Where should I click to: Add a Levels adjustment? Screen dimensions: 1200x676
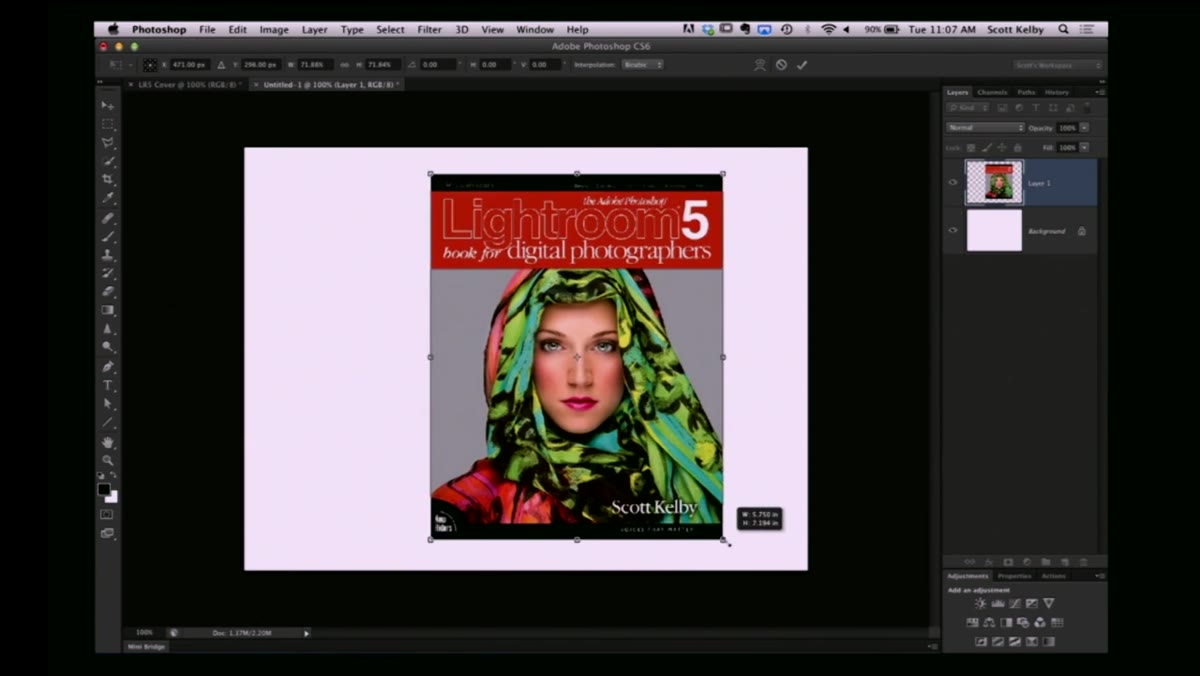pyautogui.click(x=998, y=603)
